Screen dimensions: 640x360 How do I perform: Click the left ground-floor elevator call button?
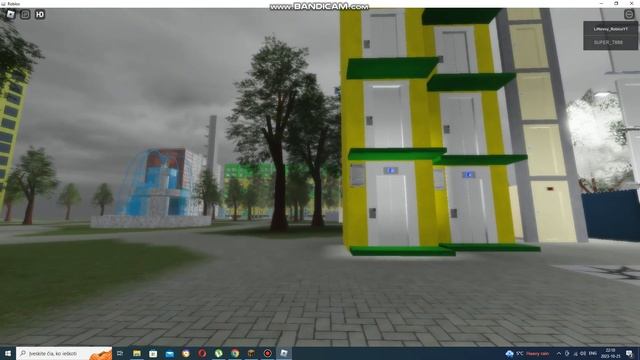click(372, 213)
